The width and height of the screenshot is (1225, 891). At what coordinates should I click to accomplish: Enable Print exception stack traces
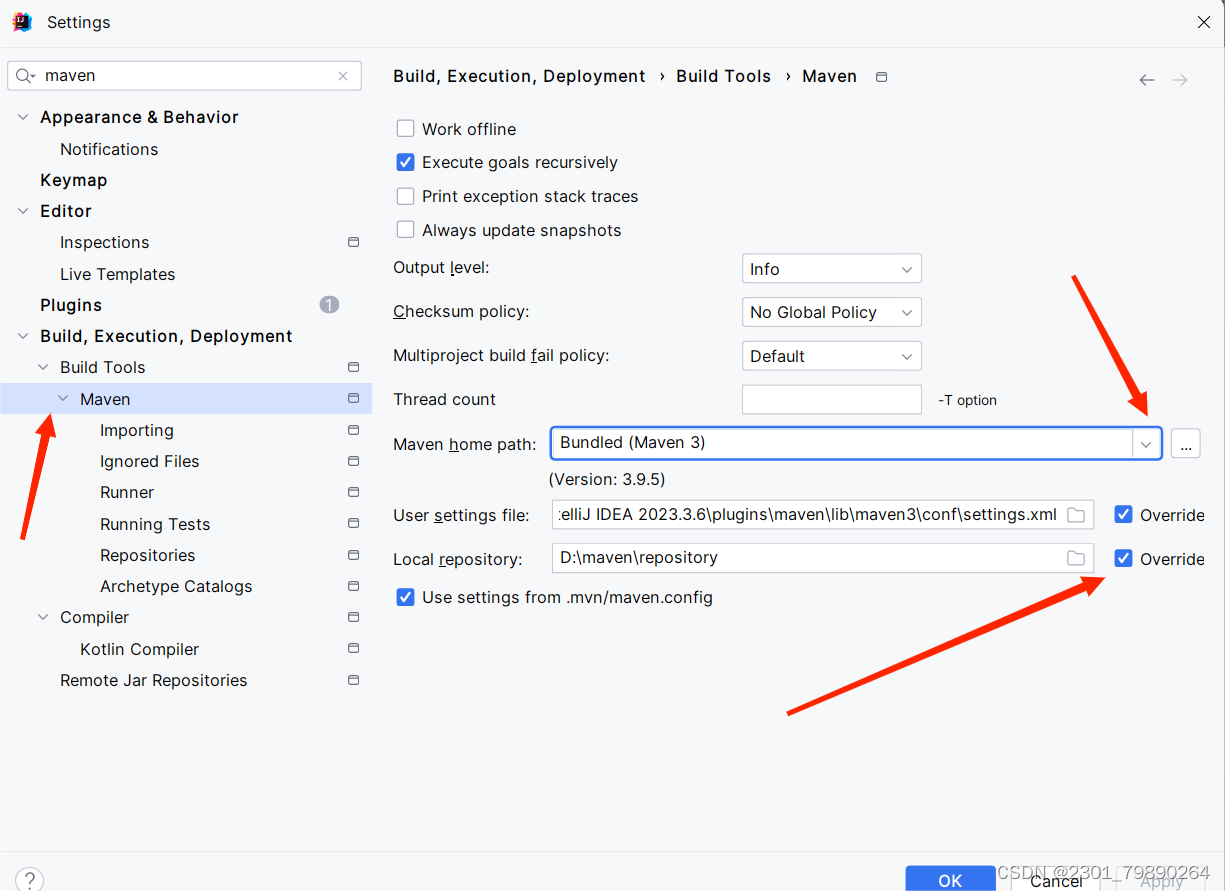(405, 196)
